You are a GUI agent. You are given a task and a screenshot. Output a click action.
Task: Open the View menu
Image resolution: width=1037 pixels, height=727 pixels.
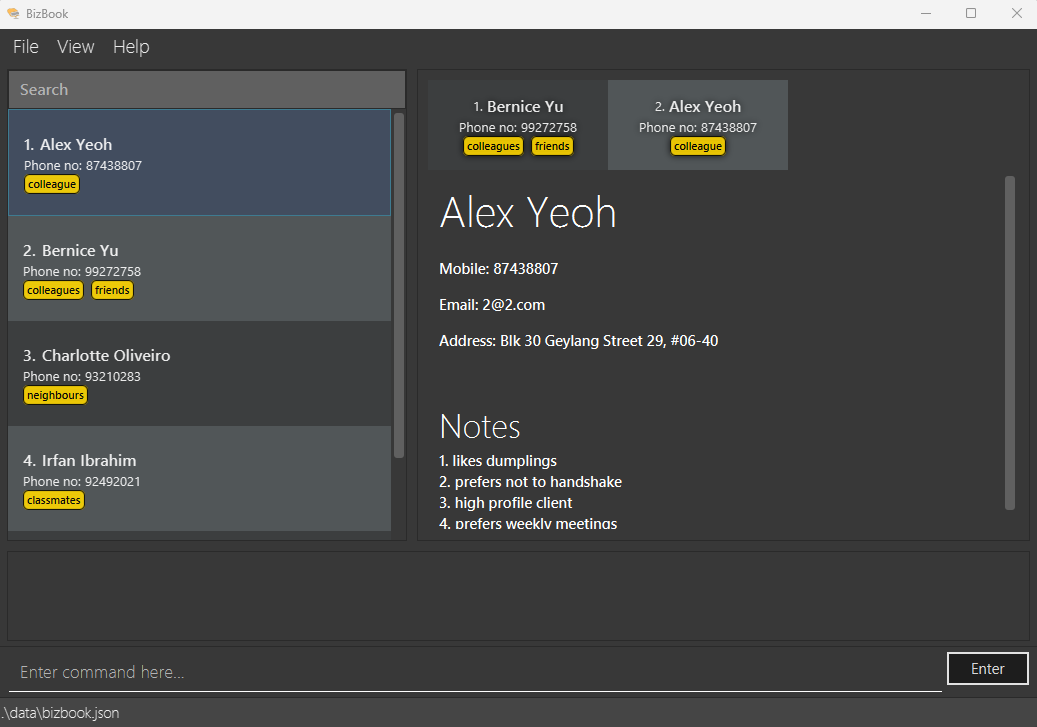click(x=76, y=47)
